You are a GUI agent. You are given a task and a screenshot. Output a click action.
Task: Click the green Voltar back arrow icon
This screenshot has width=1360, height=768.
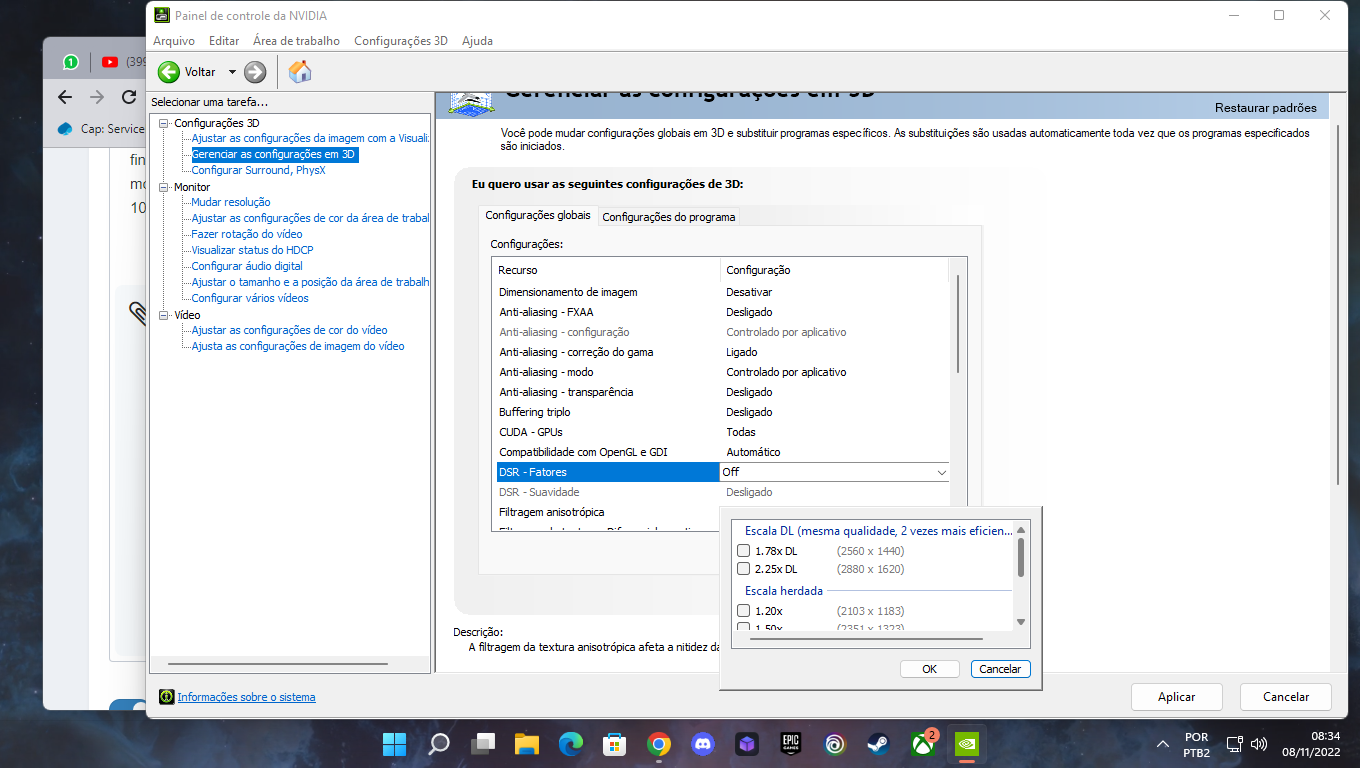click(x=169, y=72)
